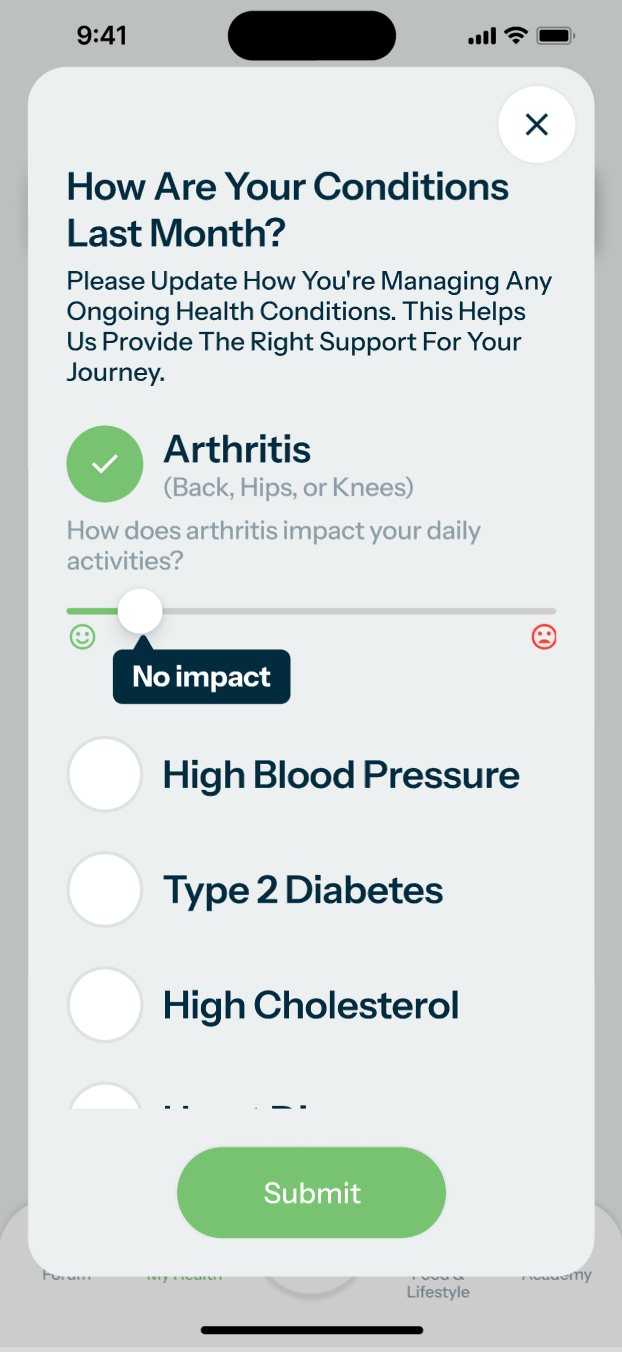Tap the green happy face icon
622x1352 pixels.
point(82,637)
